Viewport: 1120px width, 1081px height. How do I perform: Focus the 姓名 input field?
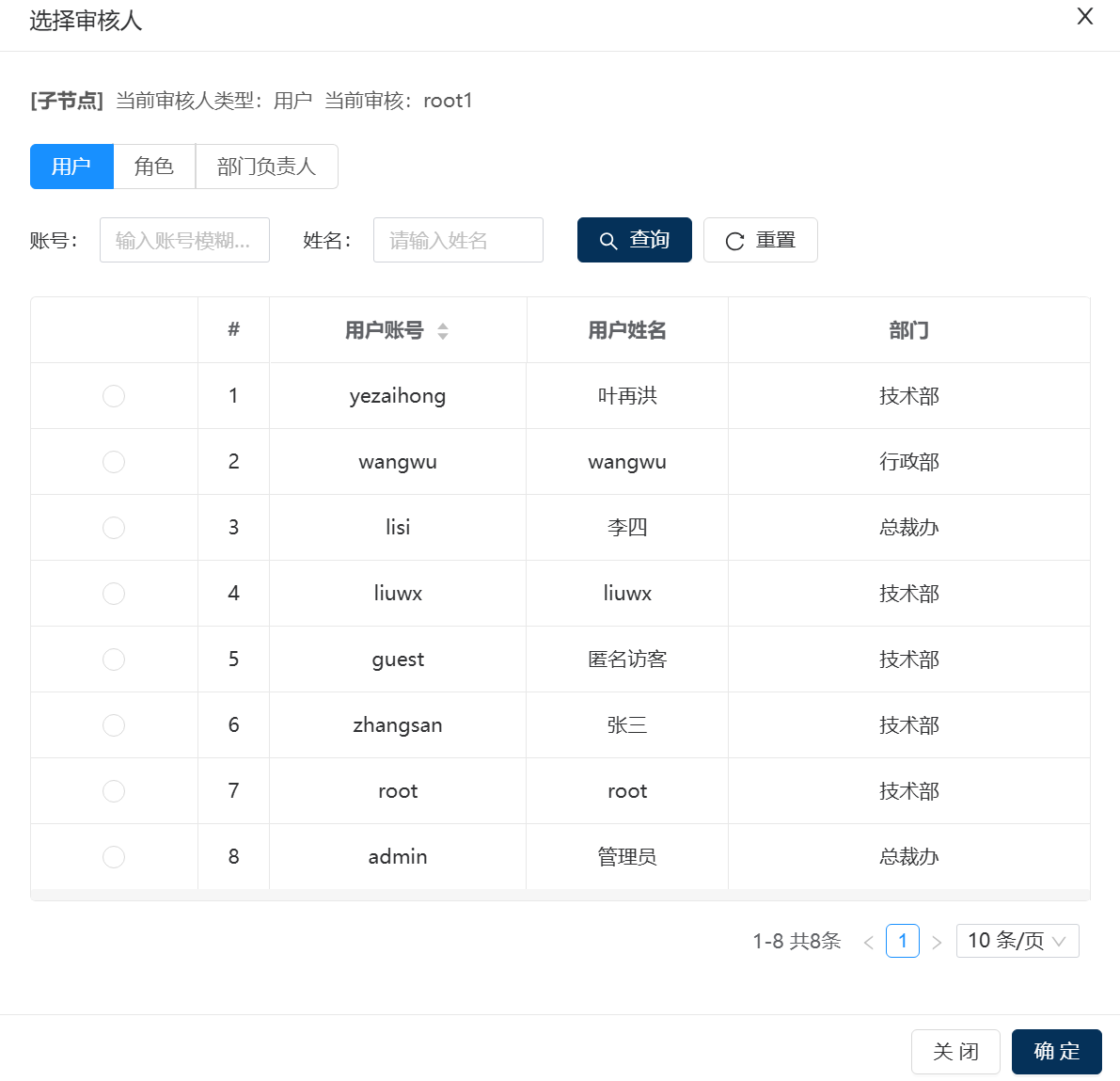point(458,240)
